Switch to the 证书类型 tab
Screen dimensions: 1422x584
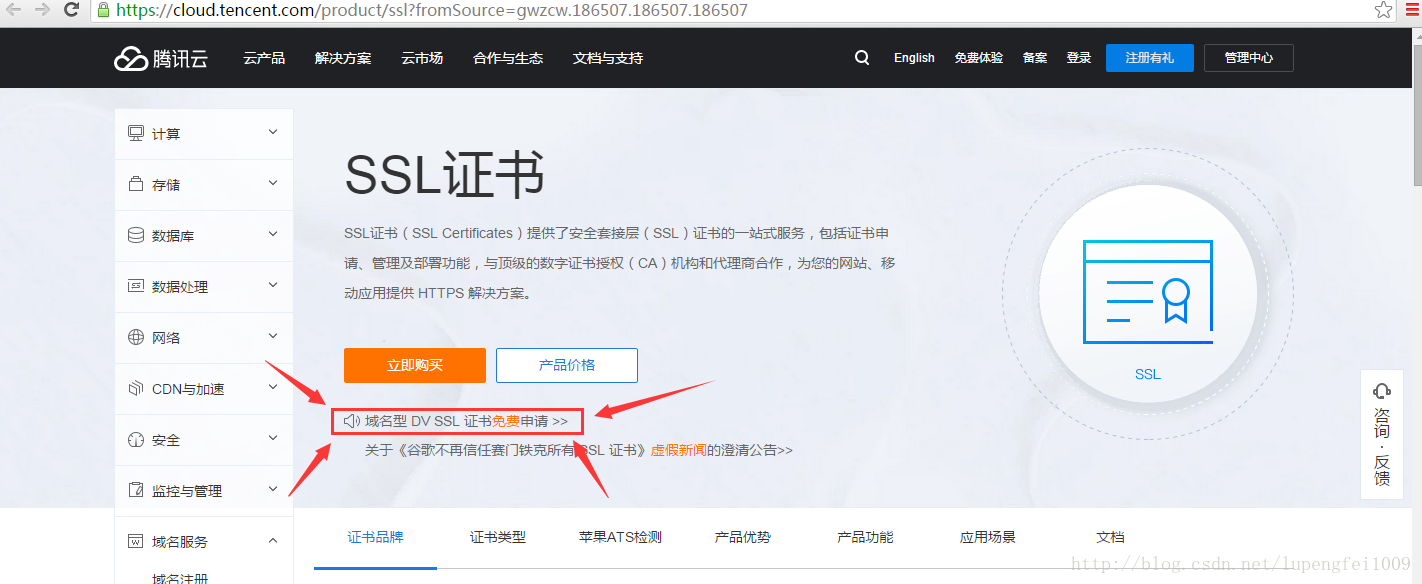coord(498,537)
